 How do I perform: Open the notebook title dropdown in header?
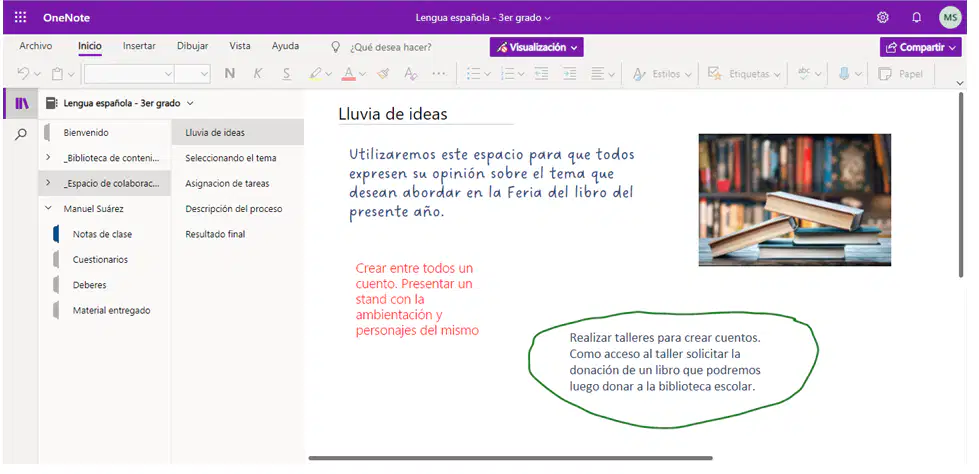483,18
